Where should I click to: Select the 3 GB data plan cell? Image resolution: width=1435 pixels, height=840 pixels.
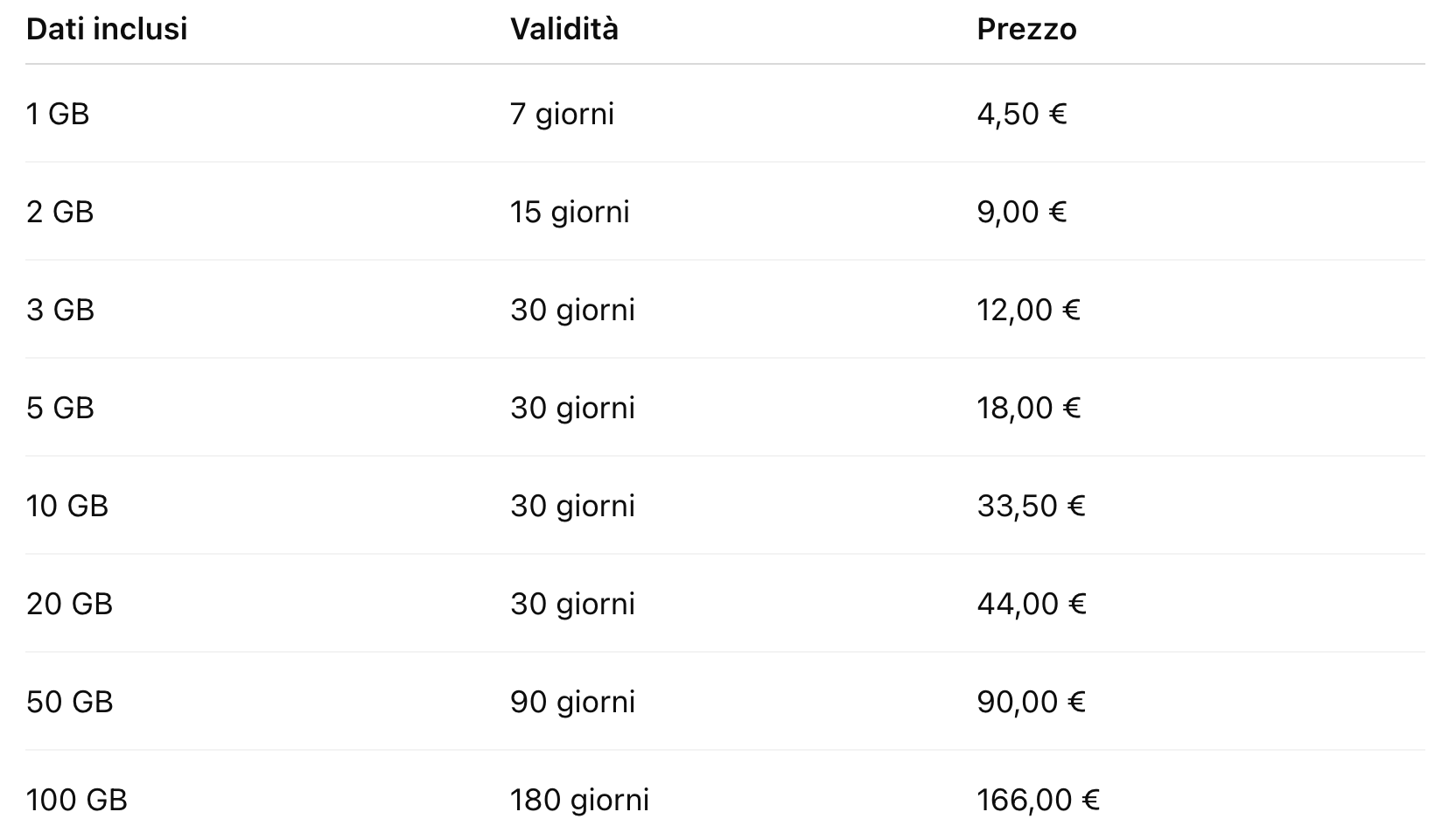point(59,310)
